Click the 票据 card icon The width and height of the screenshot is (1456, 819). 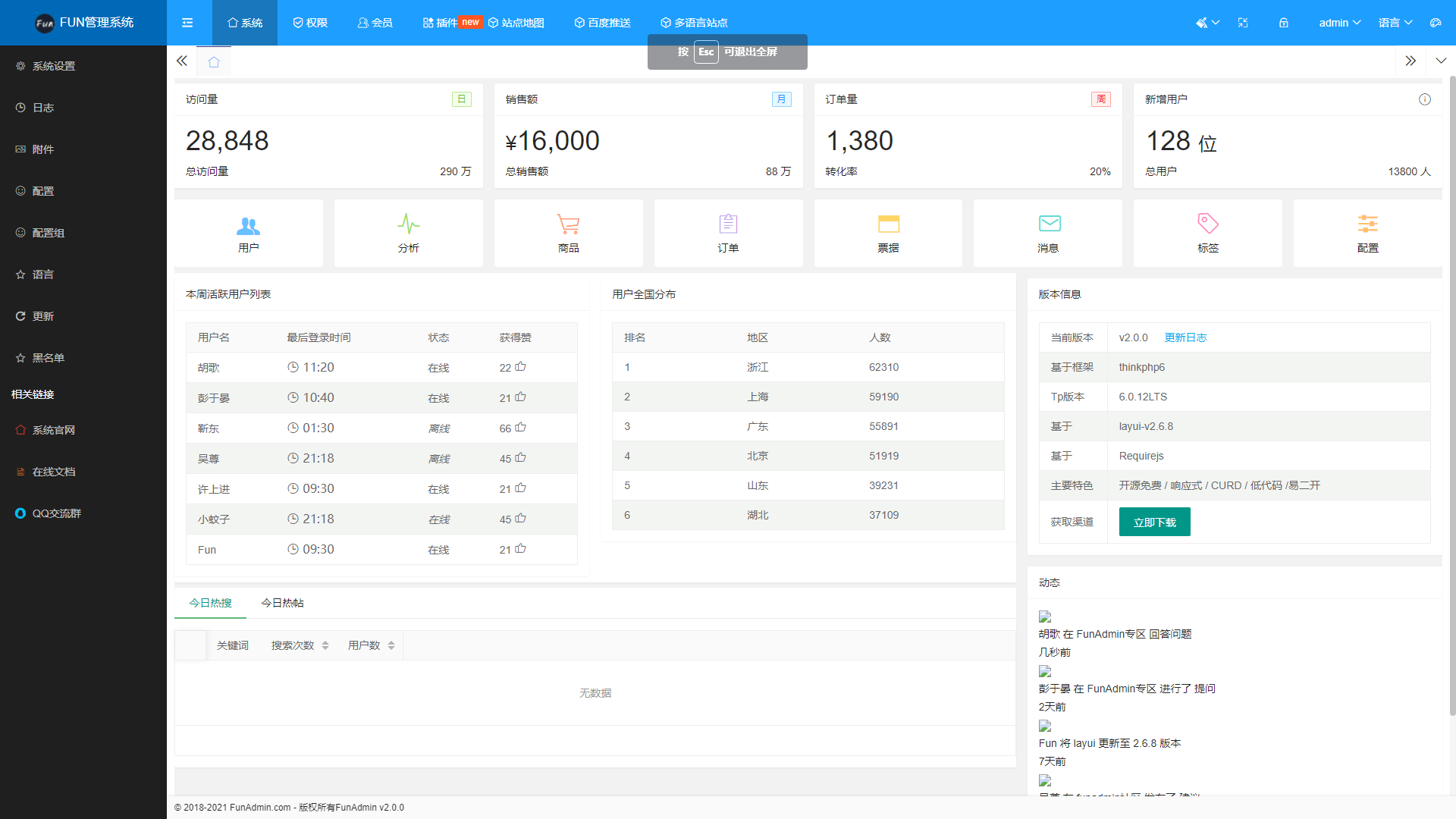[x=888, y=224]
